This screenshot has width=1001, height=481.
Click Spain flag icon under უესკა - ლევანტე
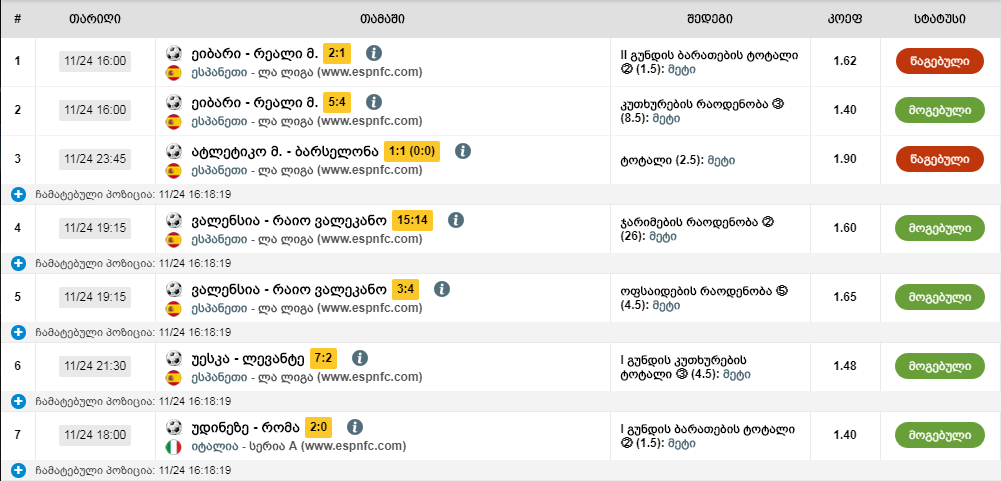(x=173, y=377)
